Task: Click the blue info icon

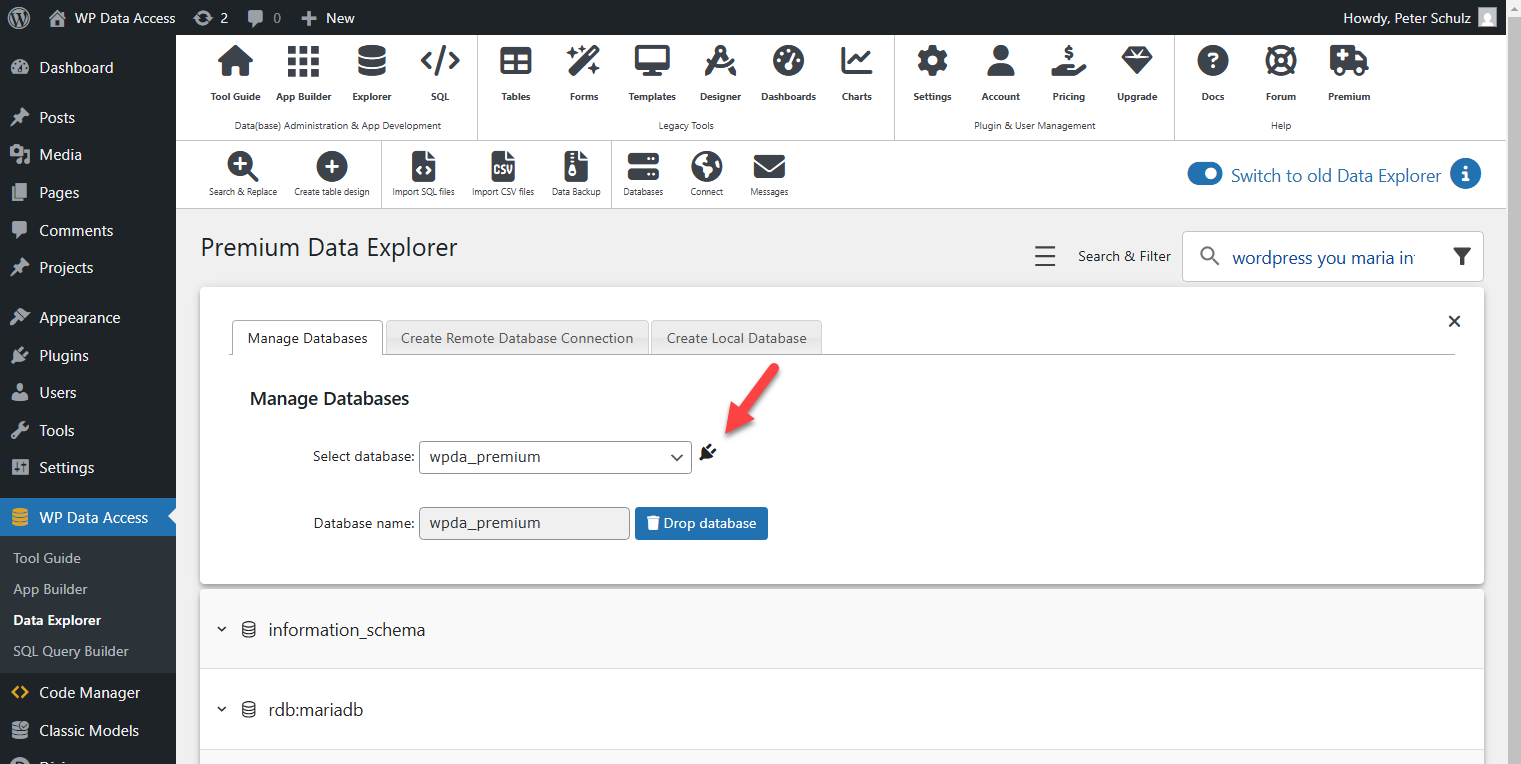Action: 1465,173
